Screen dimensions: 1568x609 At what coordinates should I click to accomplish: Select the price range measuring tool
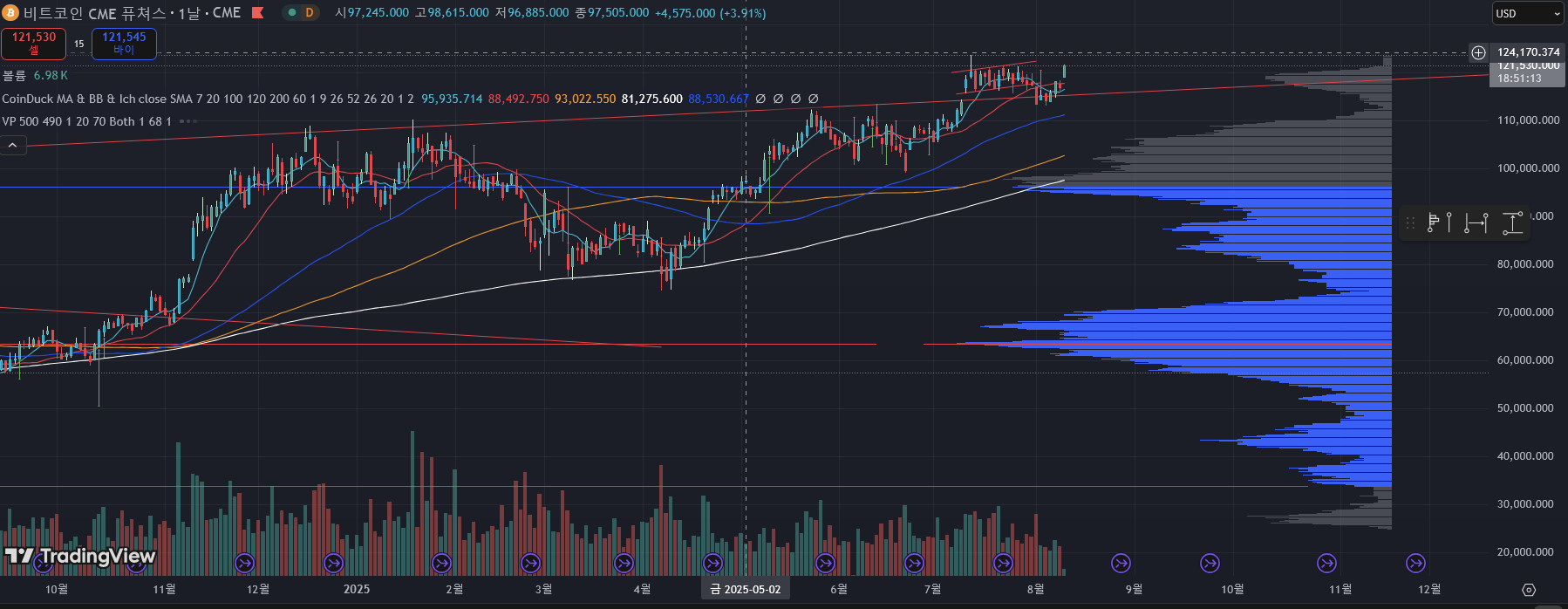(1513, 222)
